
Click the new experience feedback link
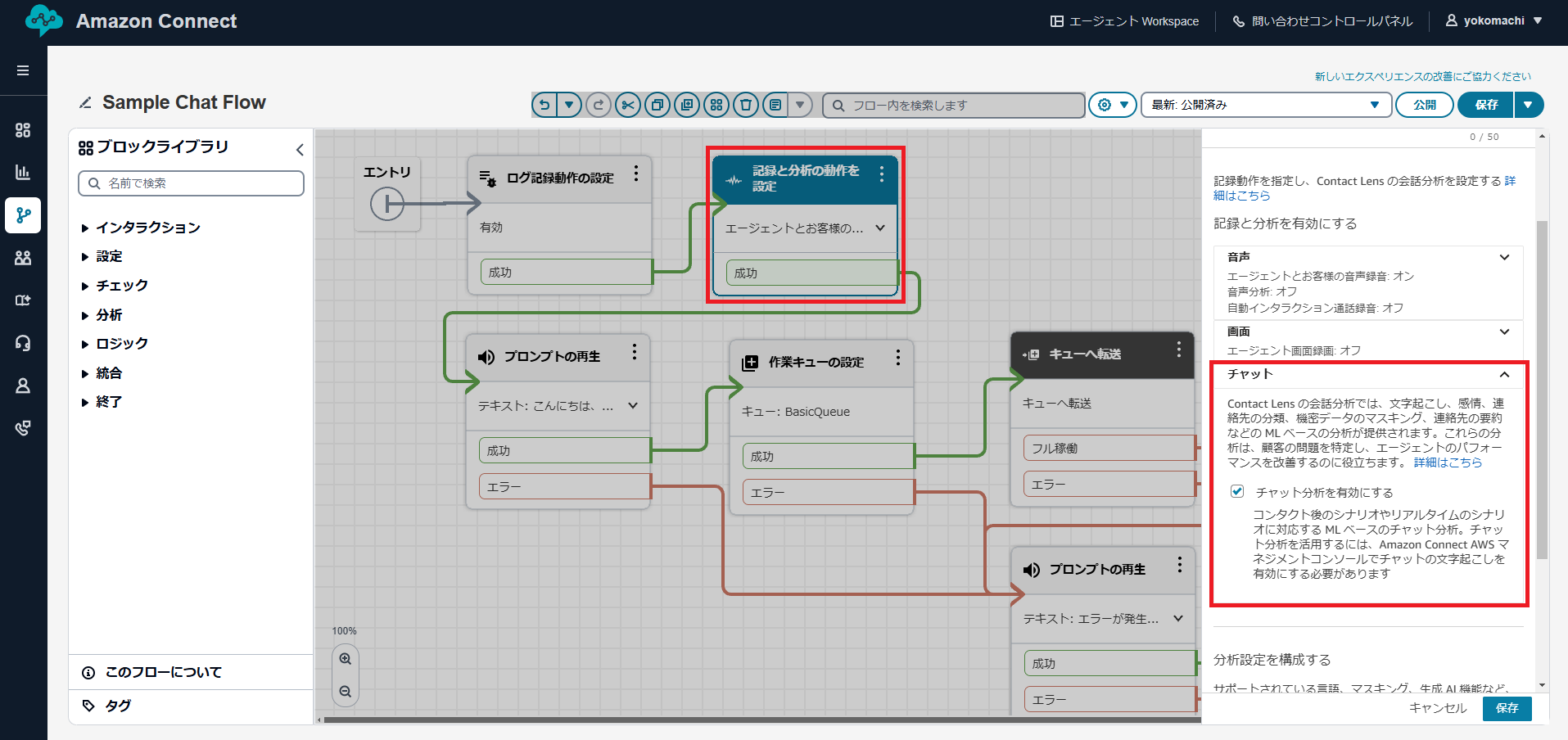pos(1423,76)
